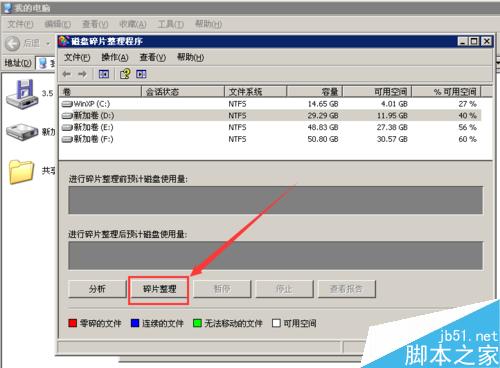
Task: Click 60 % free space value
Action: [x=467, y=139]
